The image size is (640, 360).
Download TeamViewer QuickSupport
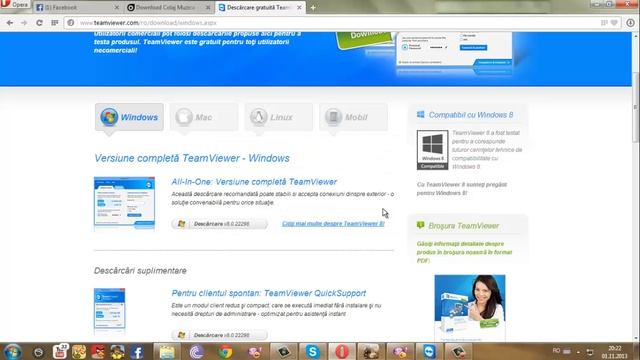click(220, 335)
